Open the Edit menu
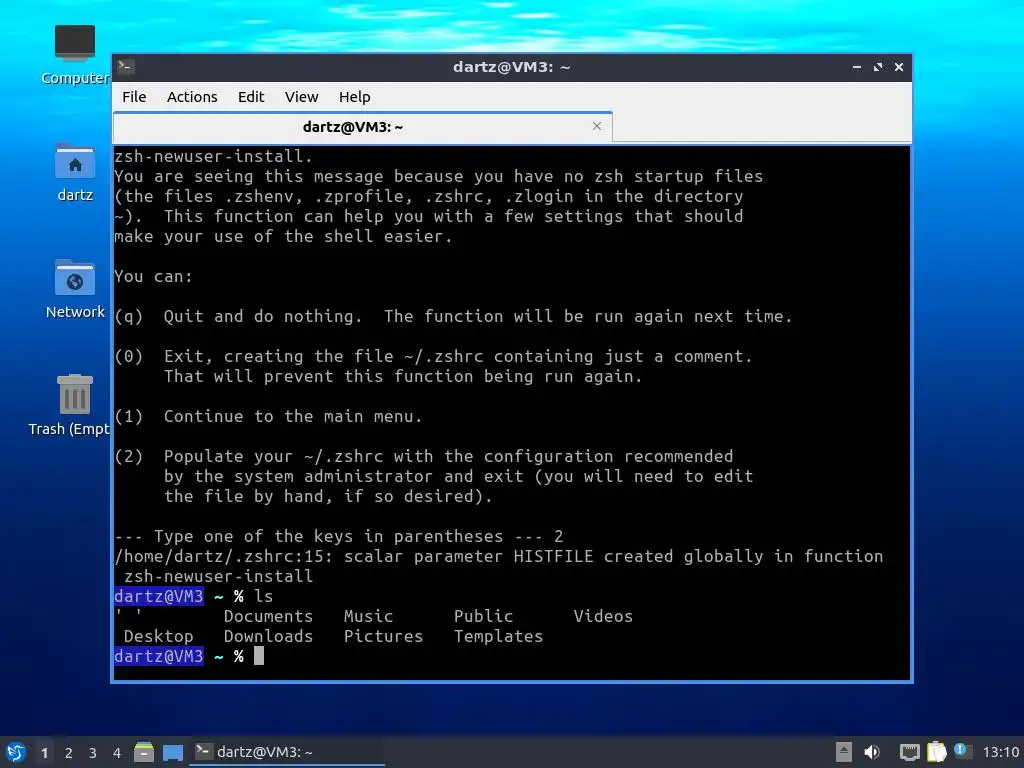The height and width of the screenshot is (768, 1024). (x=251, y=97)
